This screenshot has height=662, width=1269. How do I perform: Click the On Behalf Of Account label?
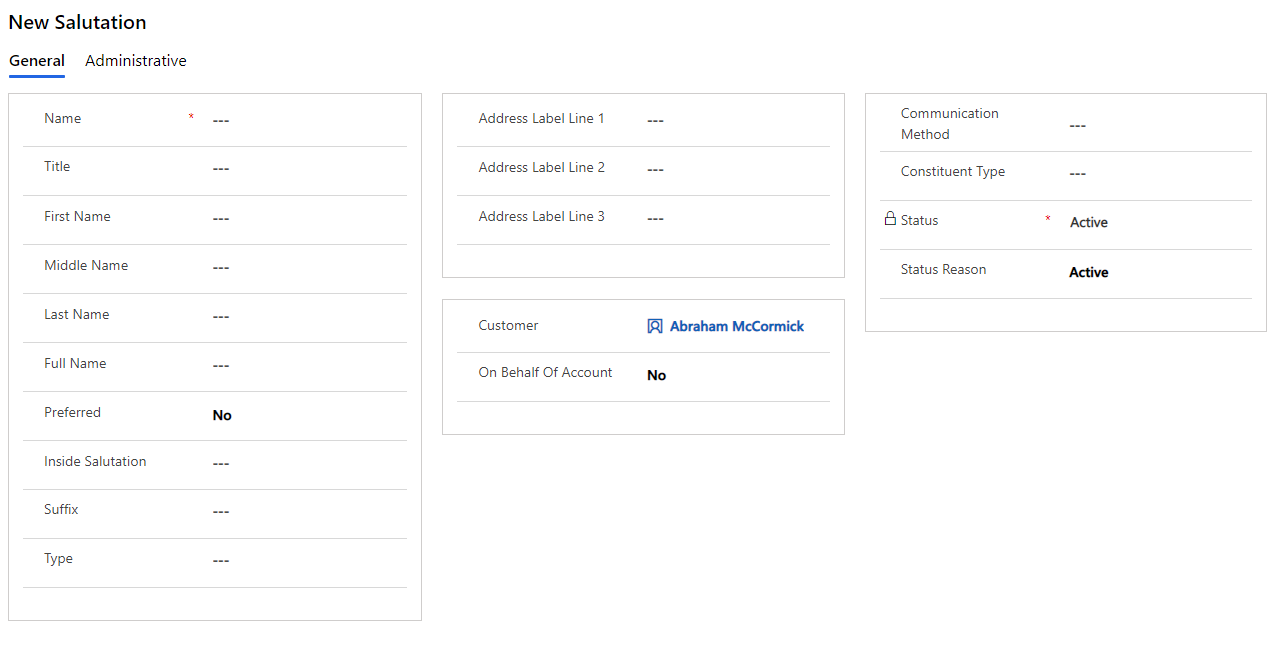pyautogui.click(x=545, y=372)
